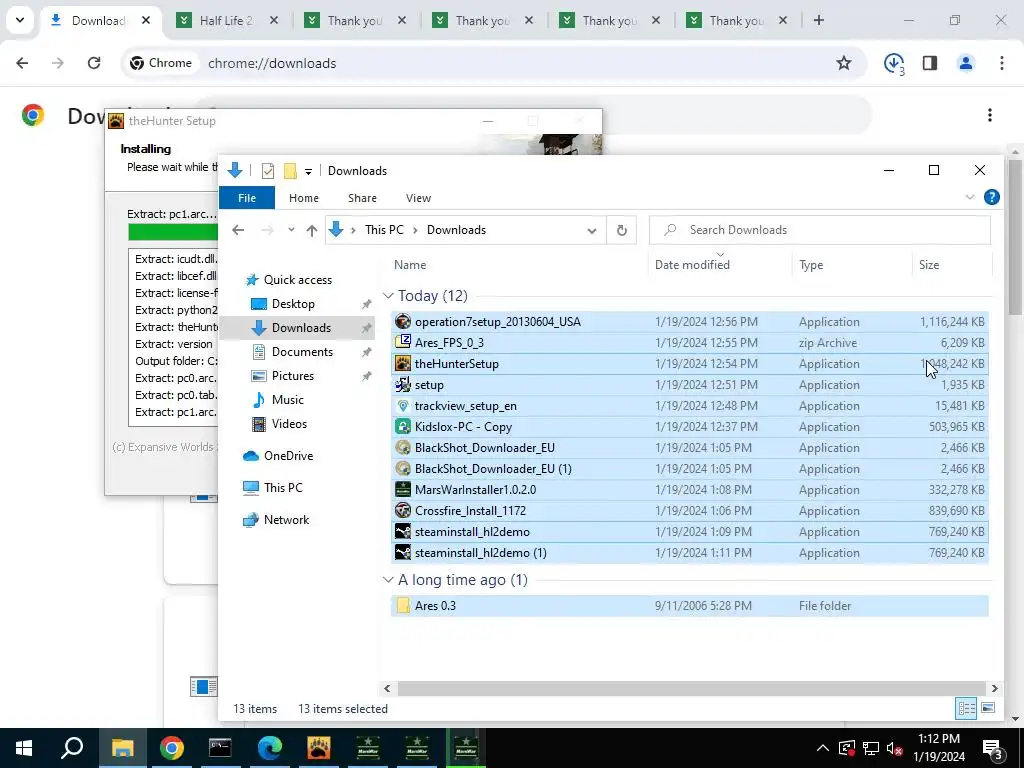
Task: Click the New folder icon in quick access toolbar
Action: [290, 171]
